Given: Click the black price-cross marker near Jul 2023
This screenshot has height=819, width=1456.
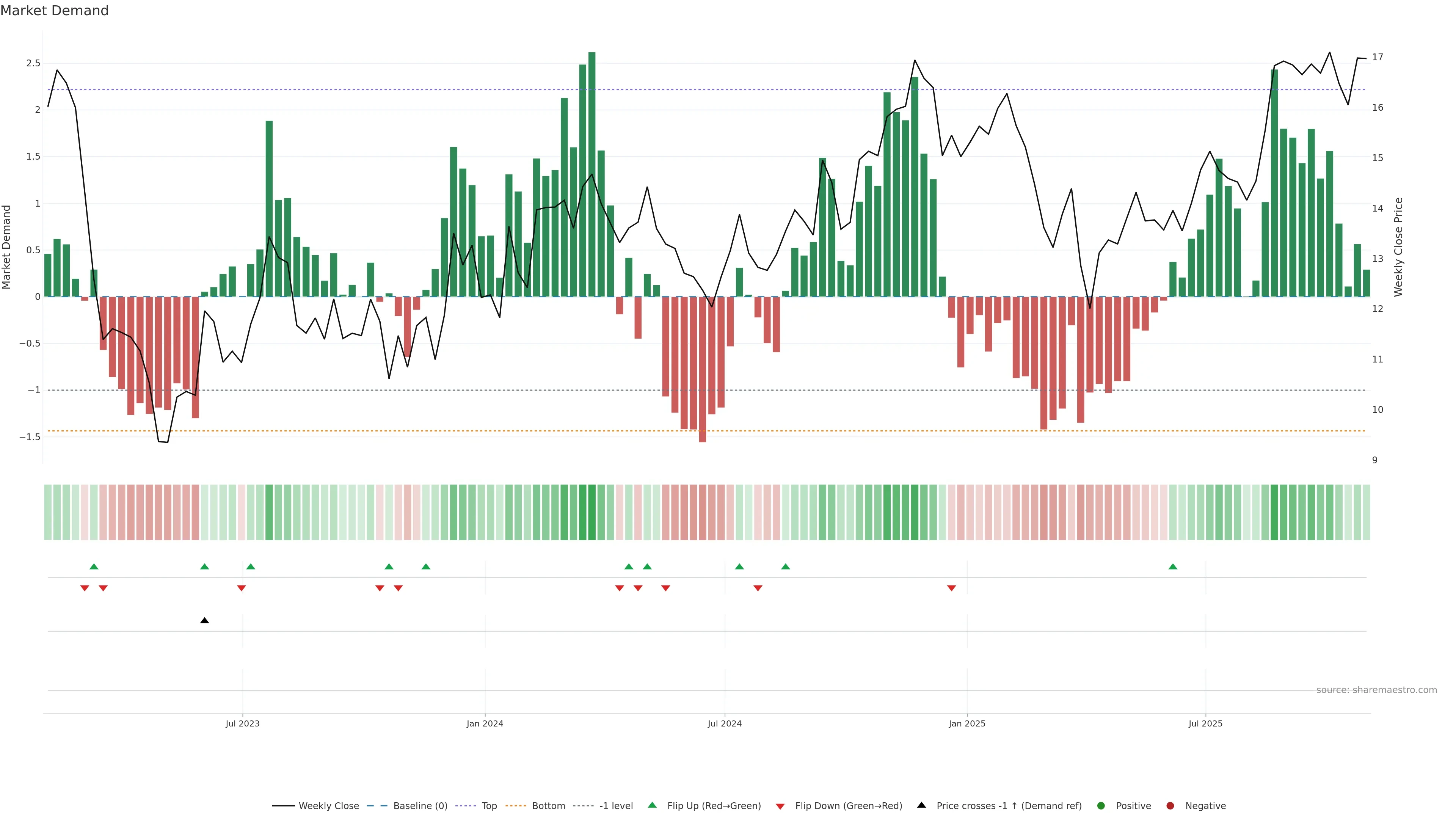Looking at the screenshot, I should coord(205,621).
